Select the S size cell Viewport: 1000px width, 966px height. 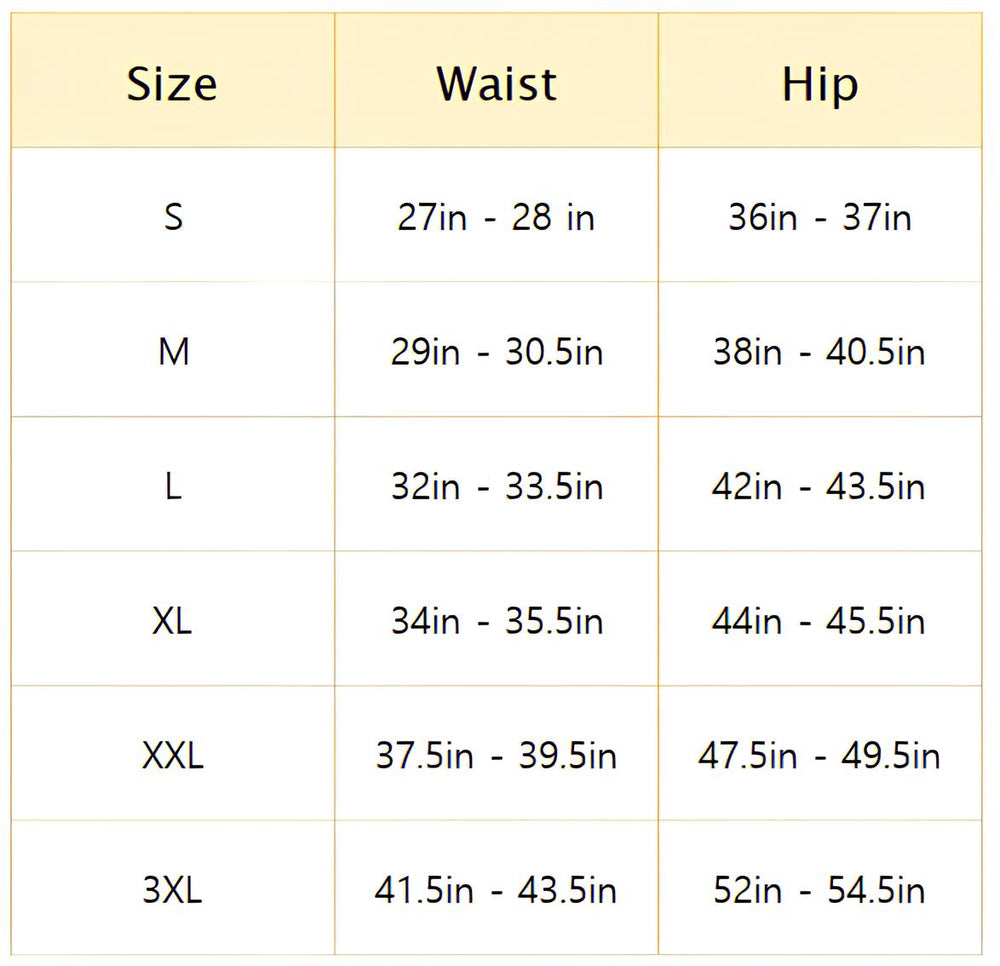[x=173, y=217]
